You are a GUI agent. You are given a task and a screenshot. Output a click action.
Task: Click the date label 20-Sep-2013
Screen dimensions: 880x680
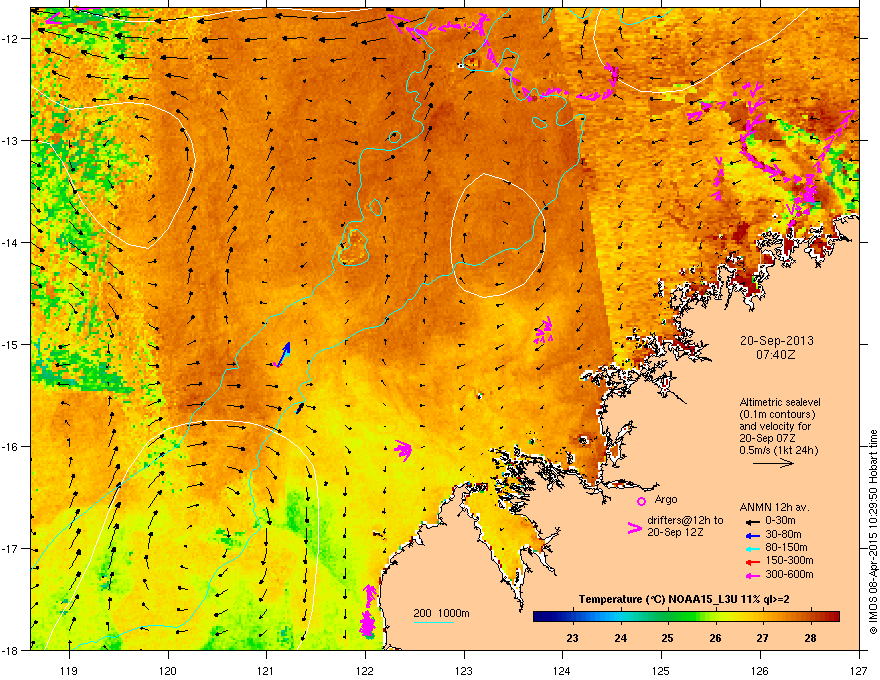point(776,341)
